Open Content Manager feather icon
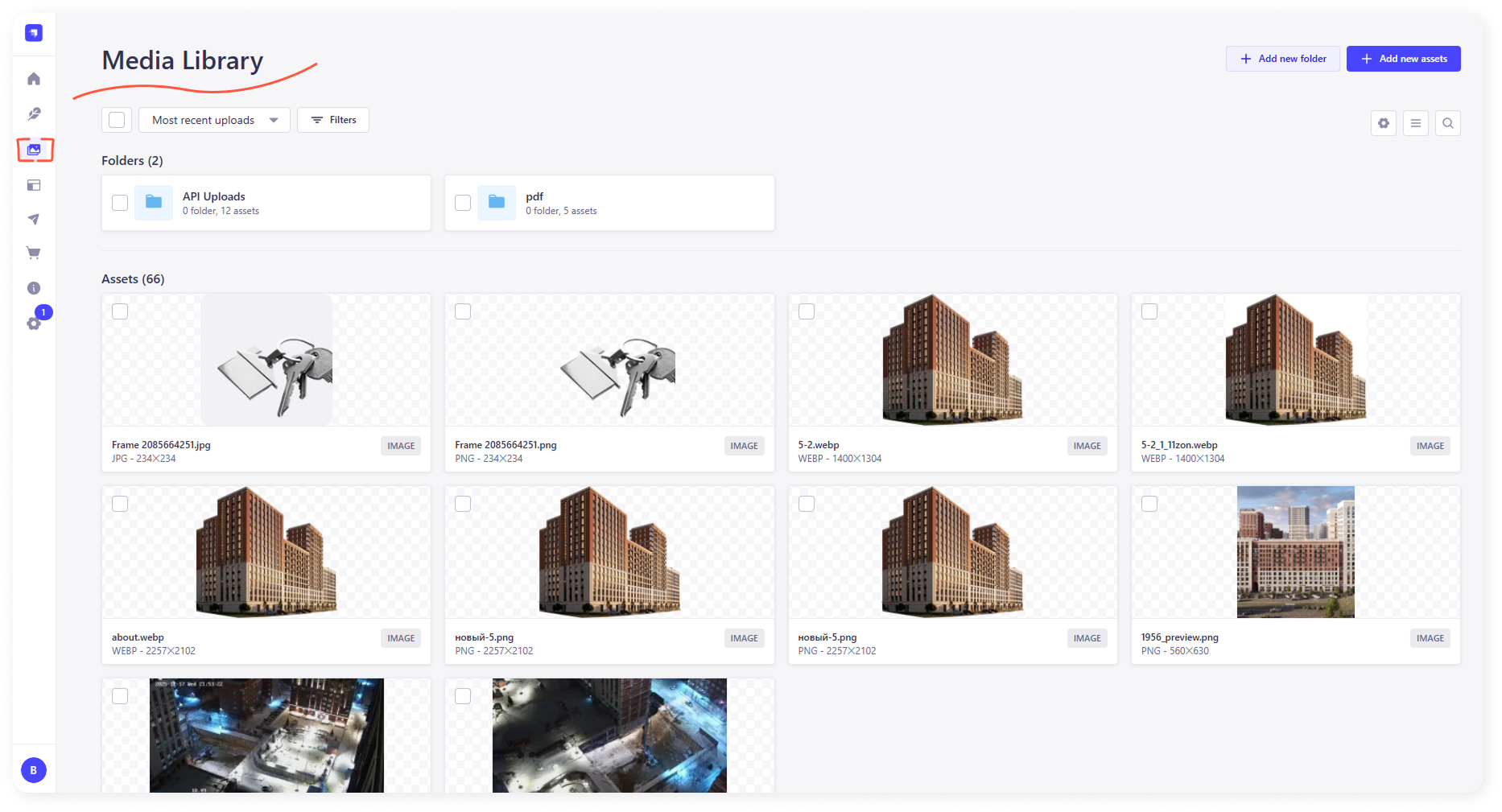 (34, 114)
